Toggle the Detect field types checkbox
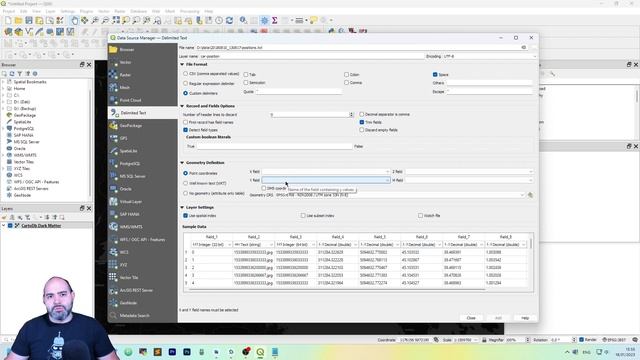Screen dimensions: 640x360 coord(185,130)
